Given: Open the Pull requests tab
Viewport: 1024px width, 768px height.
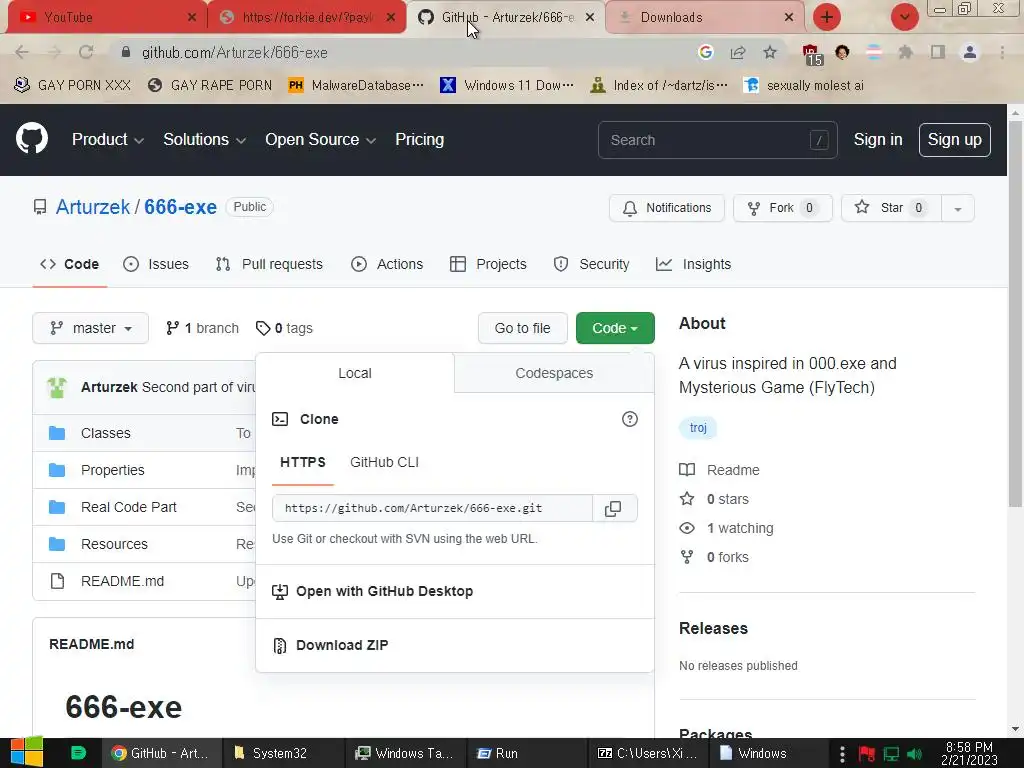Looking at the screenshot, I should click(x=269, y=264).
